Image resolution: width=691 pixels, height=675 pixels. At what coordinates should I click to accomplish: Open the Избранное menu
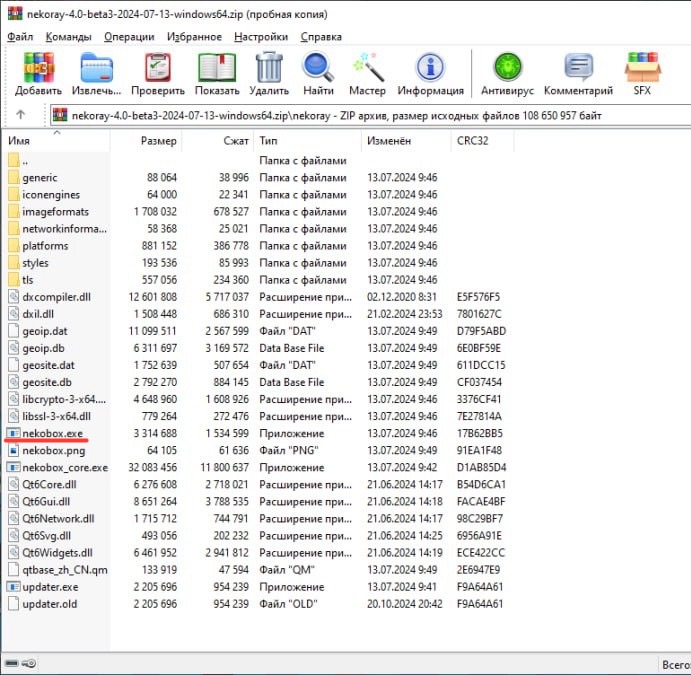coord(194,37)
